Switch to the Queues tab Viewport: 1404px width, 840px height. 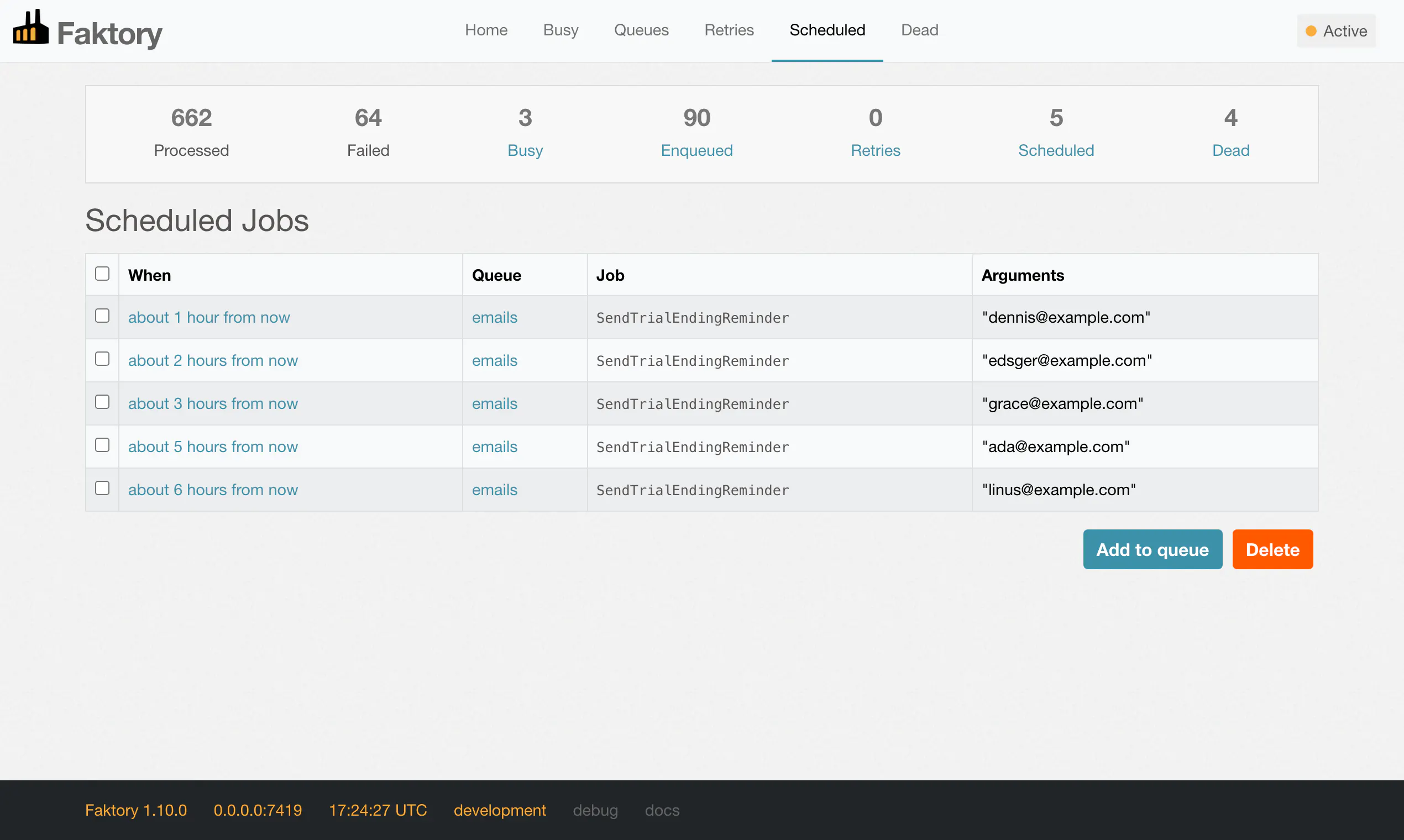[641, 30]
